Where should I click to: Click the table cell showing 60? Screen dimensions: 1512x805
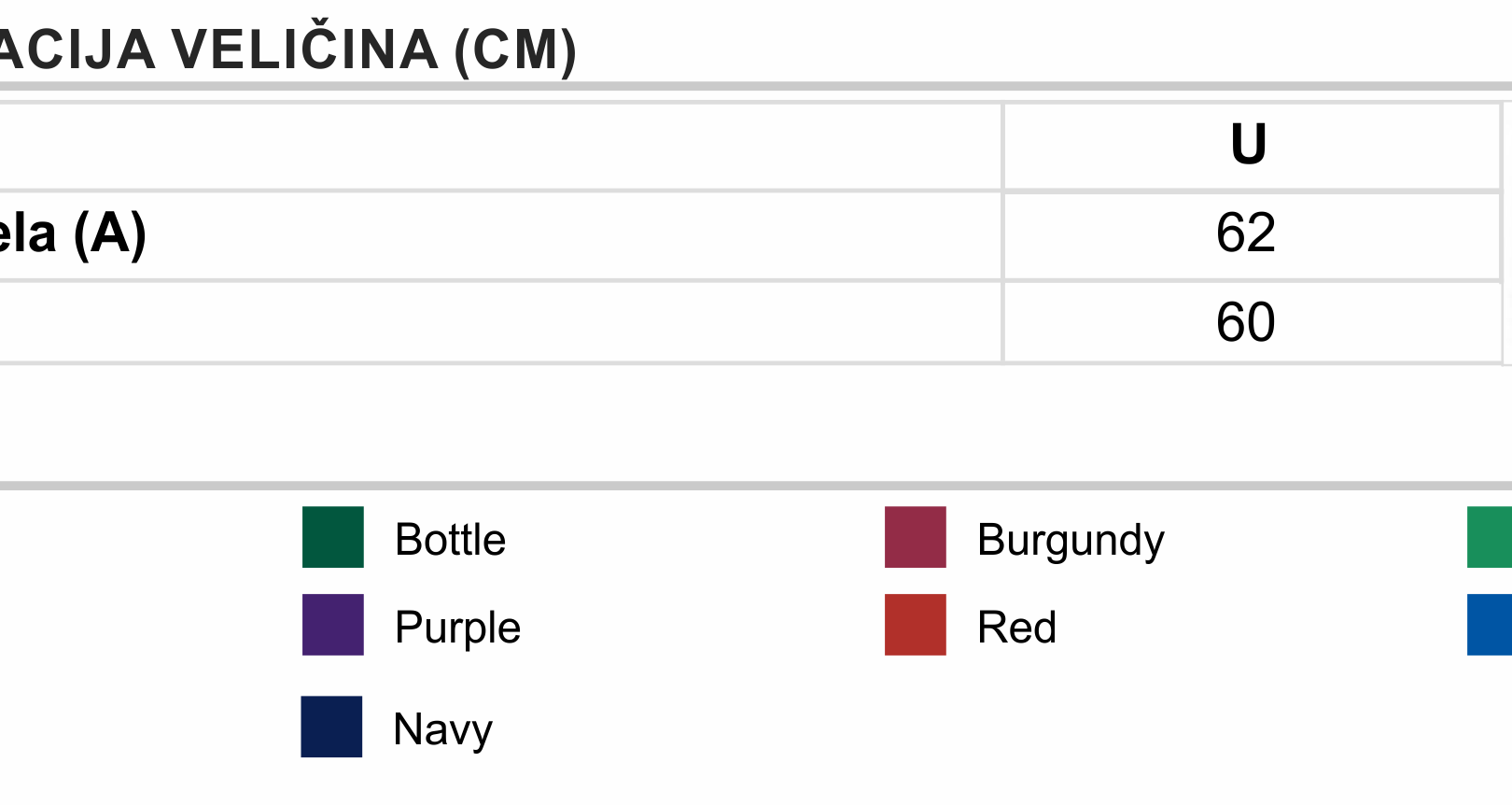(x=1251, y=322)
